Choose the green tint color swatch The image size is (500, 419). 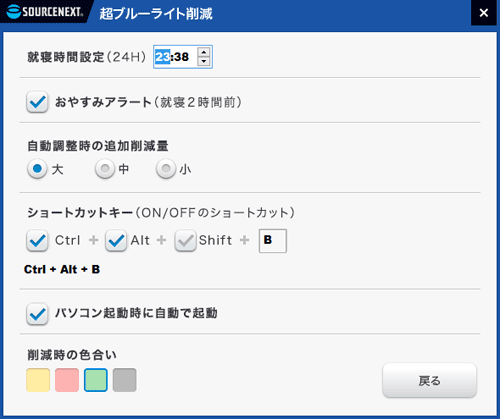tap(96, 380)
